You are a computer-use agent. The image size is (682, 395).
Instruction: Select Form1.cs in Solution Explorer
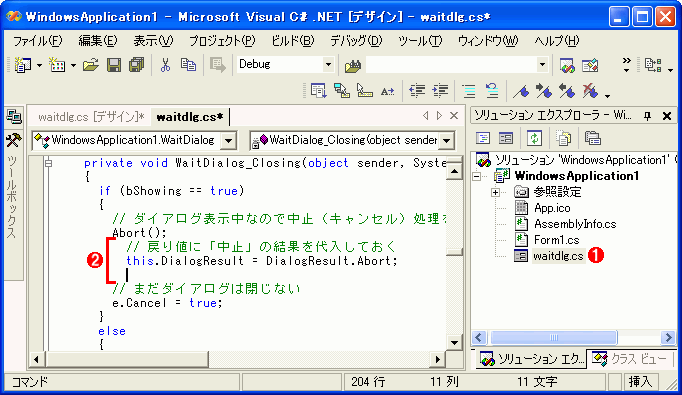556,240
